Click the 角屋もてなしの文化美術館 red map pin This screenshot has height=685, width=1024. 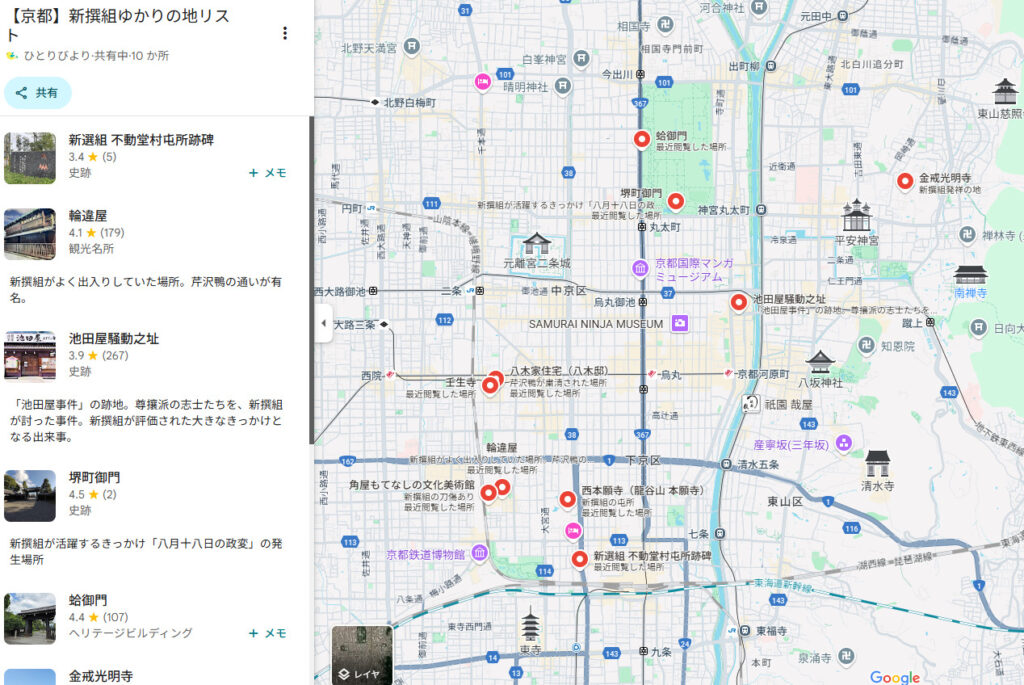tap(488, 493)
